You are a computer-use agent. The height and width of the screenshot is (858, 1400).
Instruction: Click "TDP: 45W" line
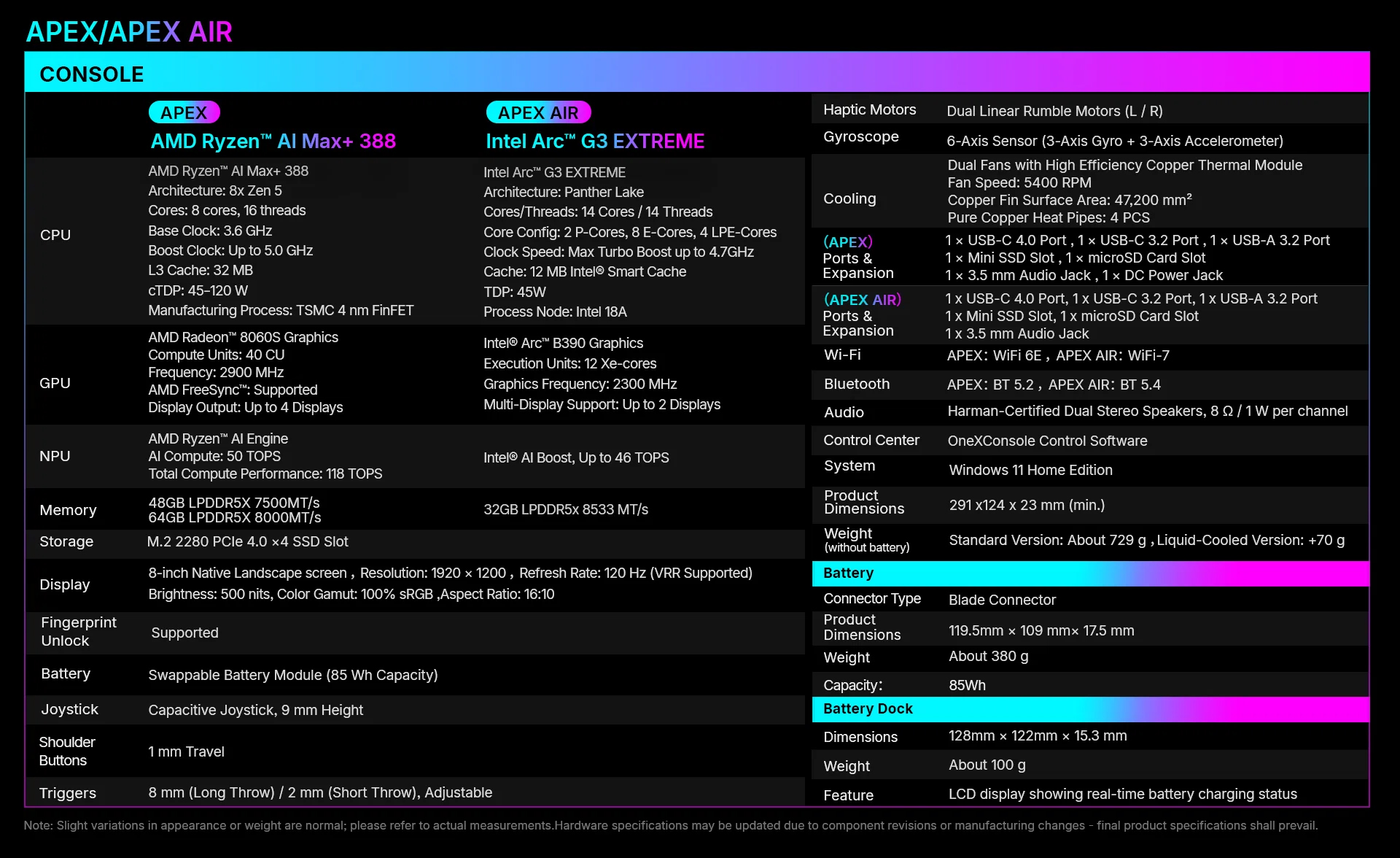tap(515, 292)
